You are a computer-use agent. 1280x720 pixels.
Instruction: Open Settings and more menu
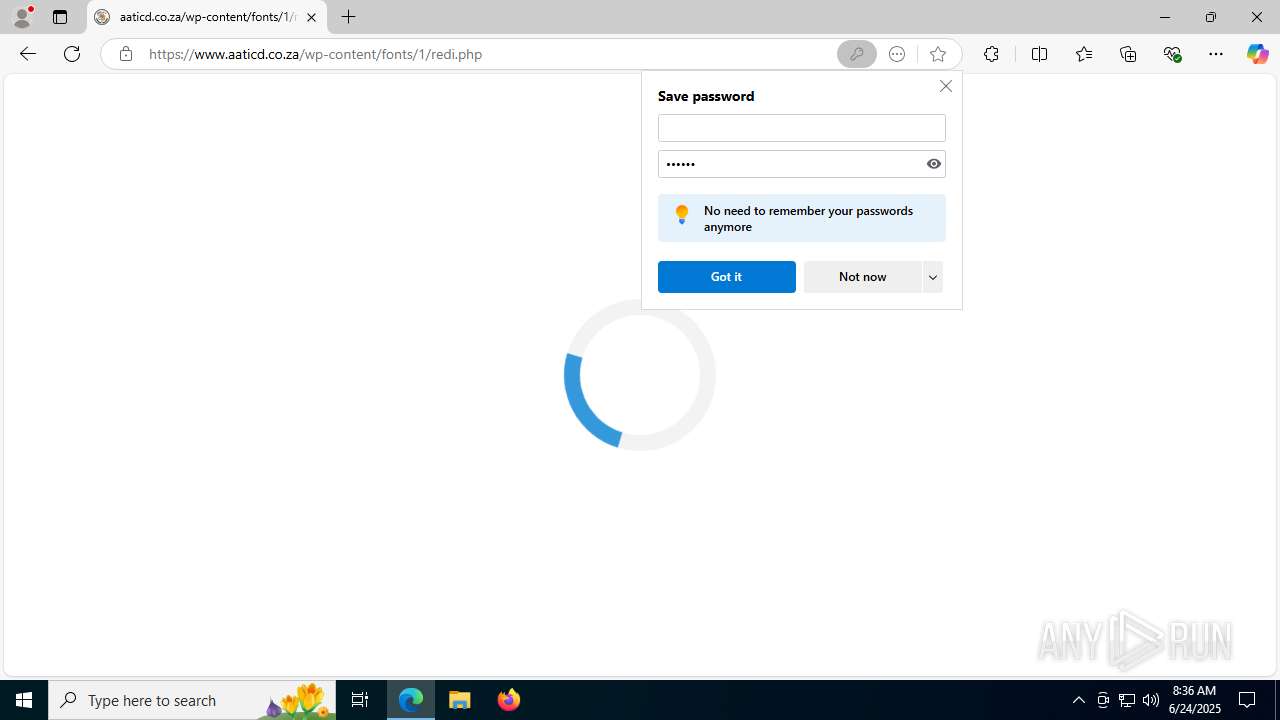coord(1216,54)
